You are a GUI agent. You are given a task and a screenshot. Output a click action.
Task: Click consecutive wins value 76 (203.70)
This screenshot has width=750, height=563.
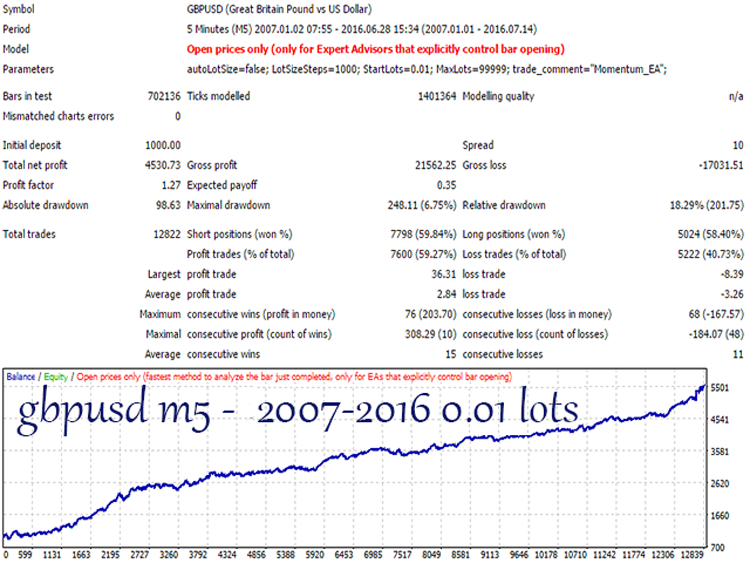tap(430, 315)
